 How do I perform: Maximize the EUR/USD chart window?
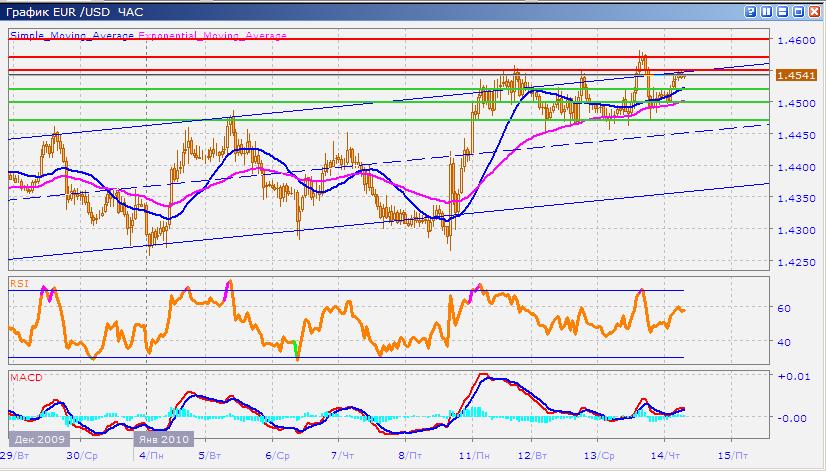pos(799,12)
